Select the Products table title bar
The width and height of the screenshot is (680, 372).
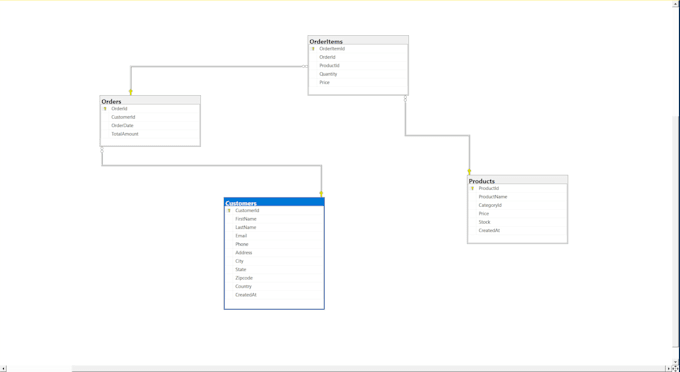click(517, 180)
